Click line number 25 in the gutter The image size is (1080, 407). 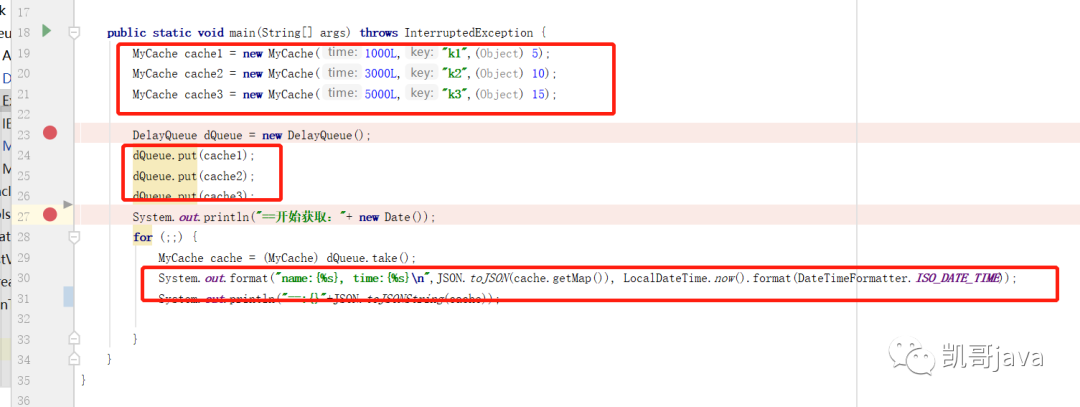pos(23,176)
